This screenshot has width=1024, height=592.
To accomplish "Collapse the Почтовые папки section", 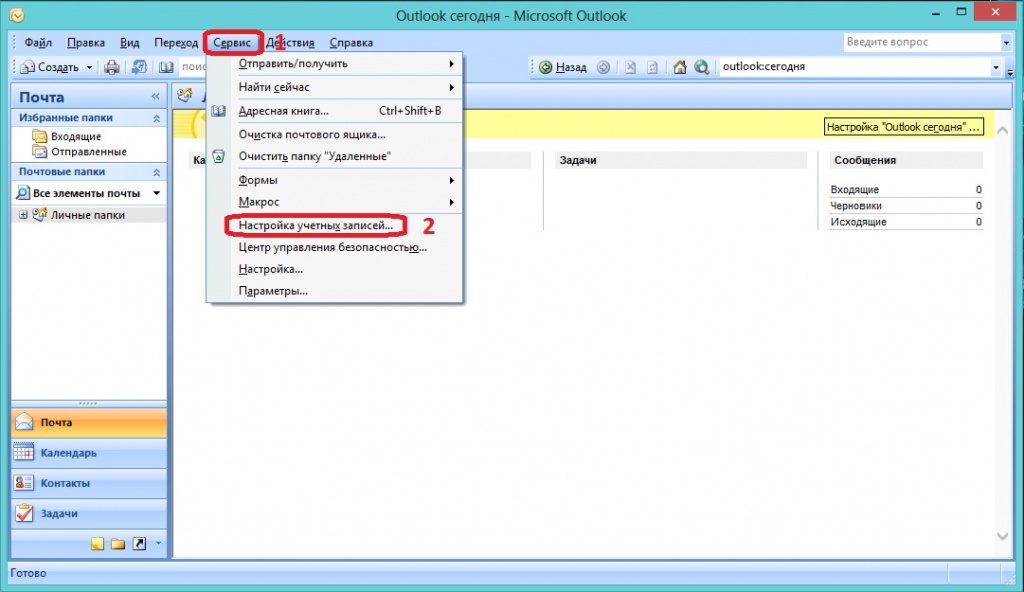I will [157, 173].
